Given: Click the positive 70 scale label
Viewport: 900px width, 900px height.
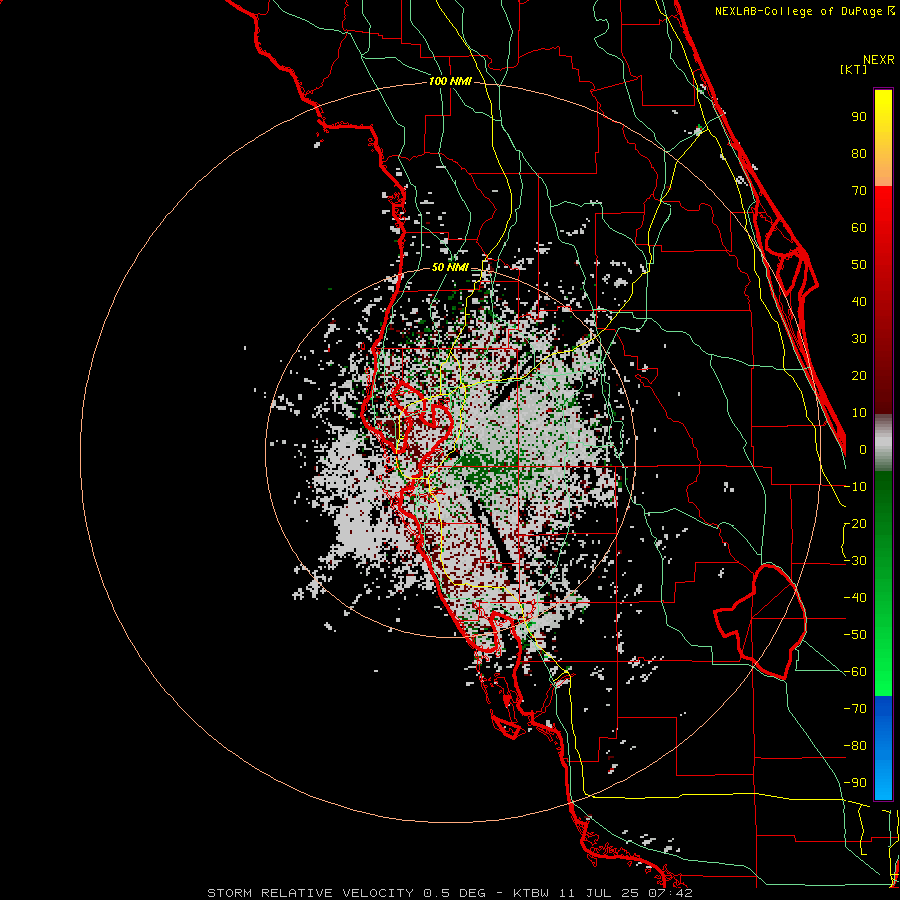Looking at the screenshot, I should (859, 191).
